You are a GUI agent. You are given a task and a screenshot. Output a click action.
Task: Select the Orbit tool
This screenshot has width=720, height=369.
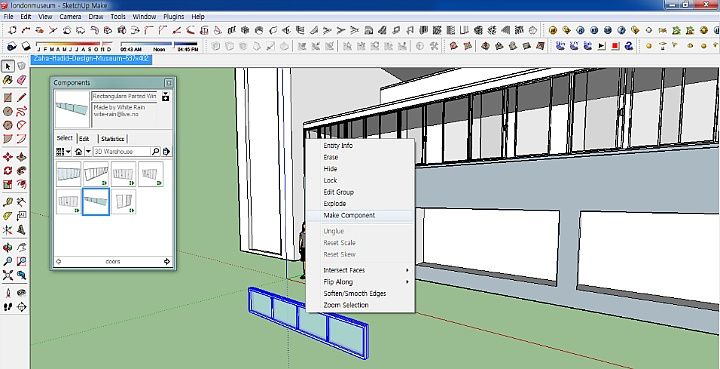click(x=8, y=248)
